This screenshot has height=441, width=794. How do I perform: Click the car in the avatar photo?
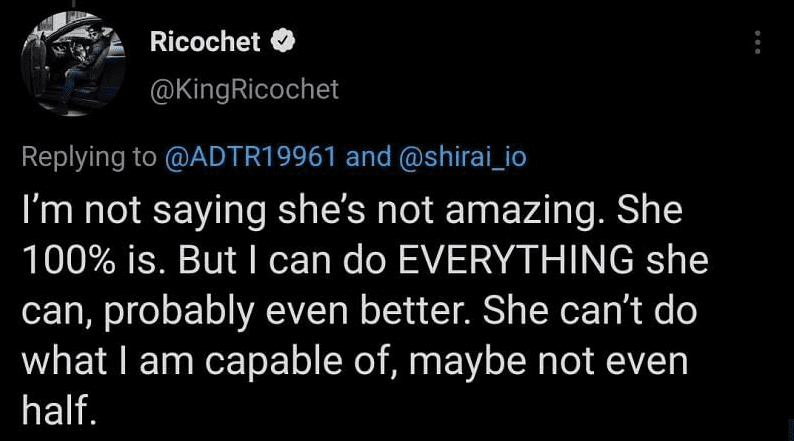(73, 63)
